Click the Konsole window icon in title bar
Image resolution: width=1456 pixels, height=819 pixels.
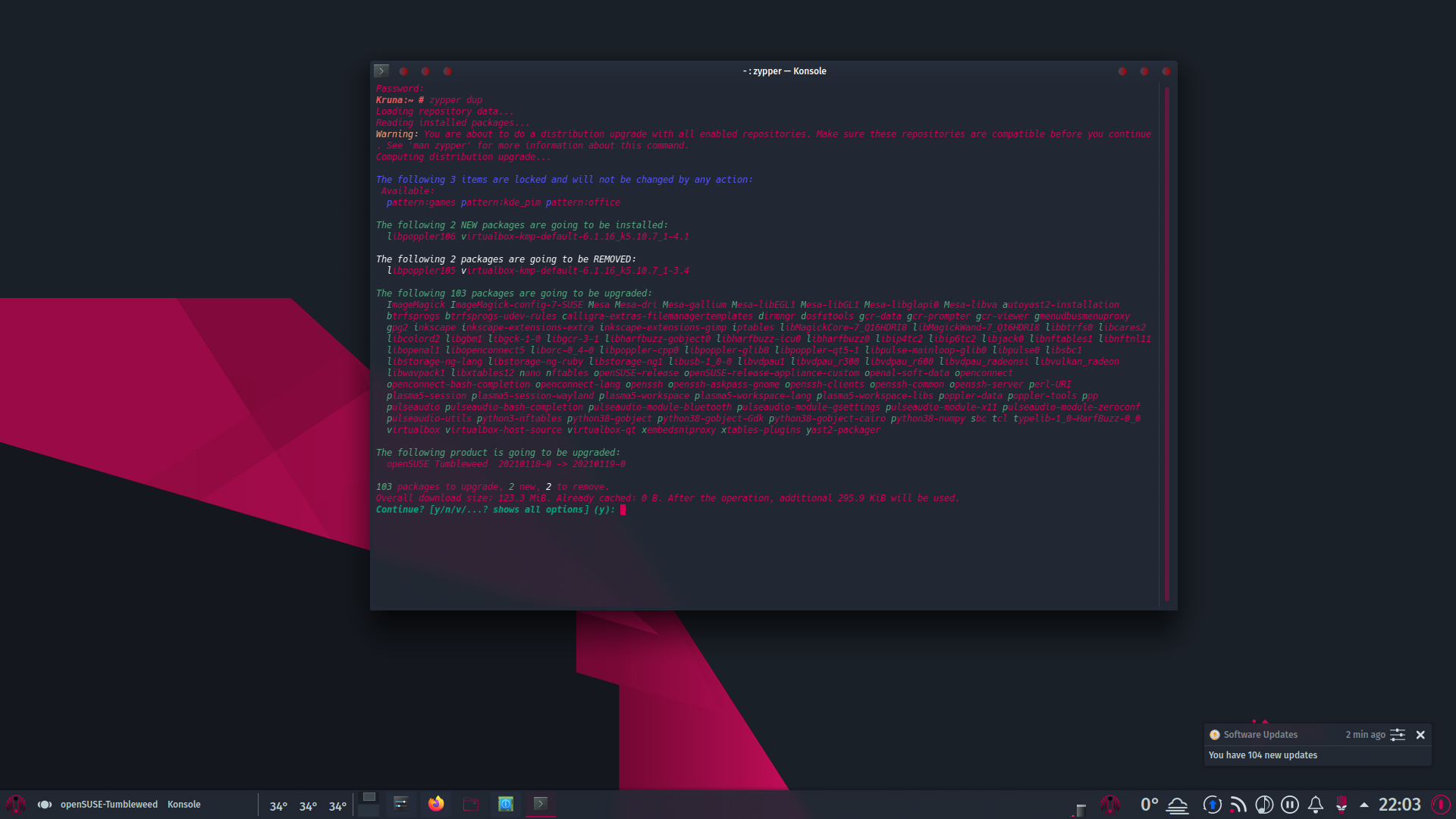[x=381, y=71]
